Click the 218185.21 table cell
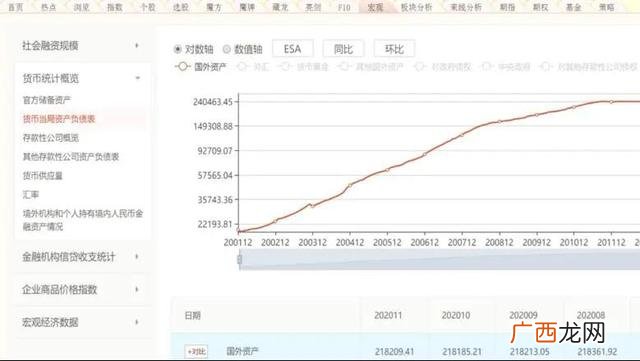 click(462, 351)
